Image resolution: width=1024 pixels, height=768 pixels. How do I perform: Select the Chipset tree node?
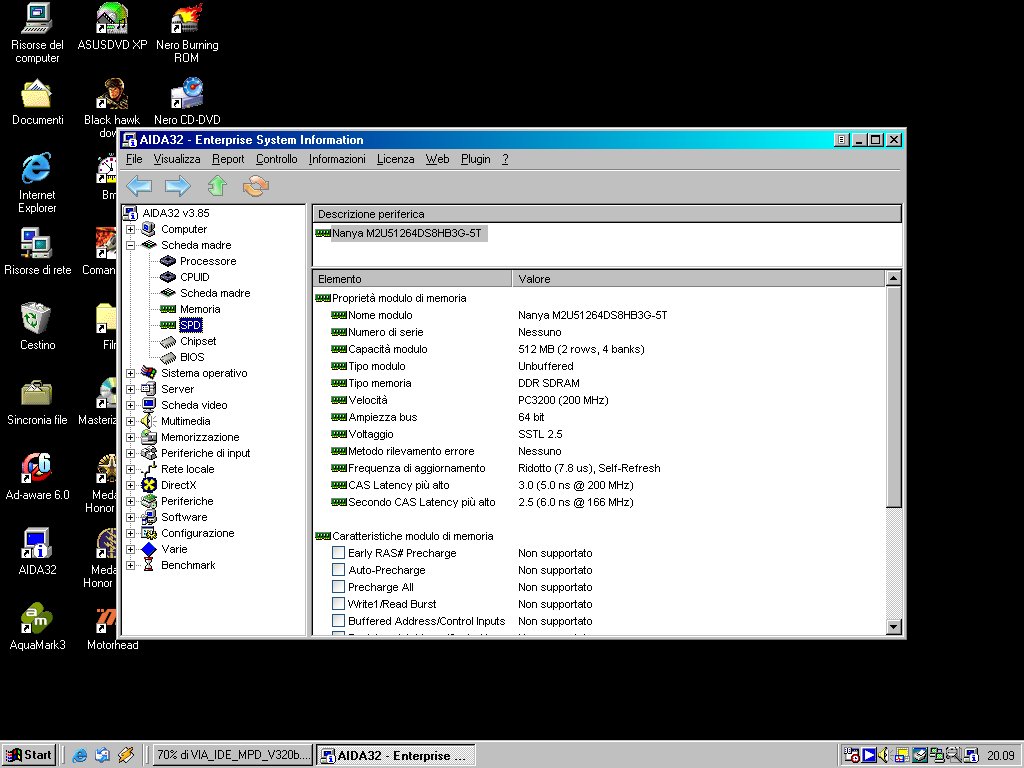click(198, 341)
